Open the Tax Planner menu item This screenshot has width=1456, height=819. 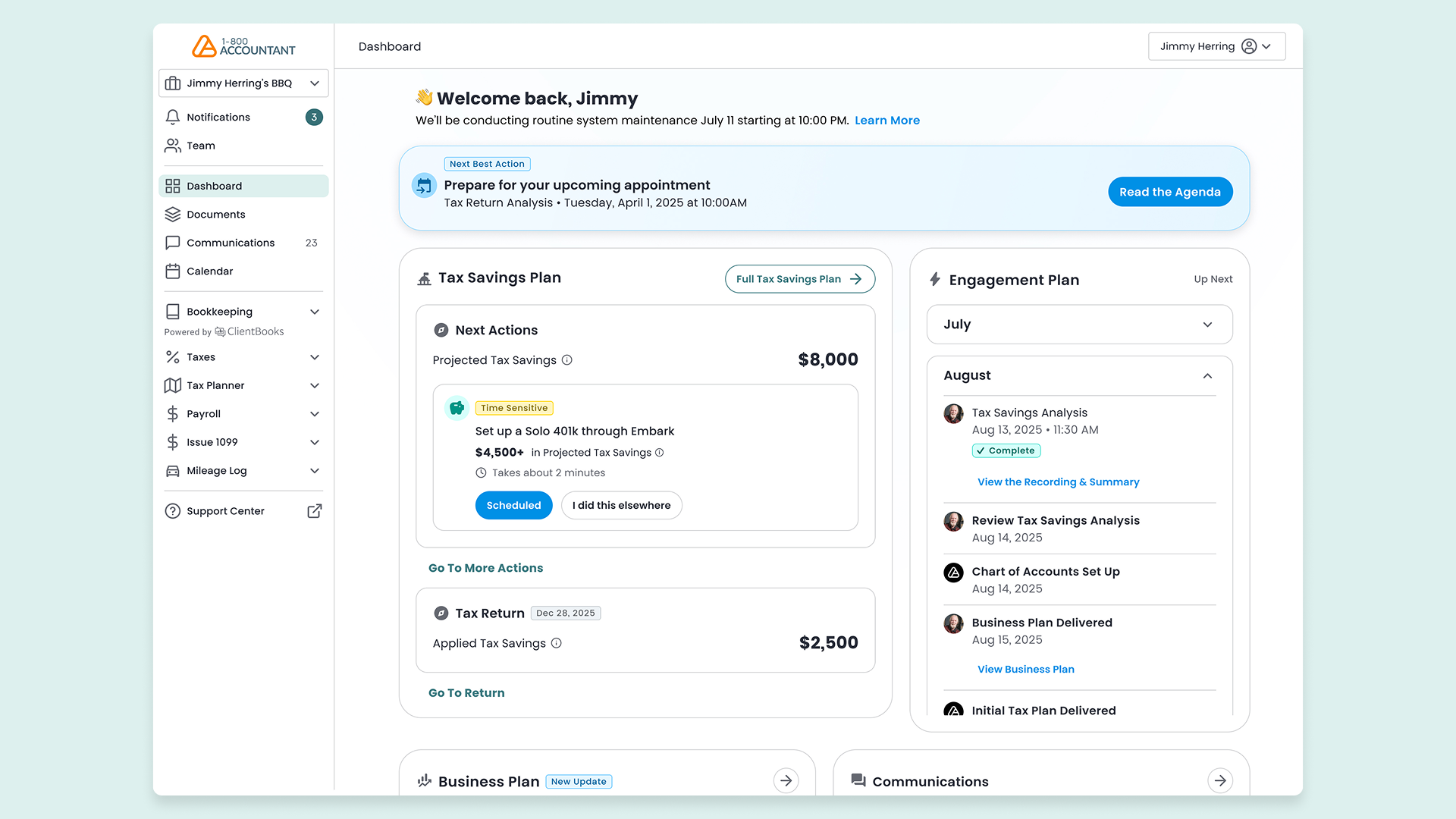[215, 385]
